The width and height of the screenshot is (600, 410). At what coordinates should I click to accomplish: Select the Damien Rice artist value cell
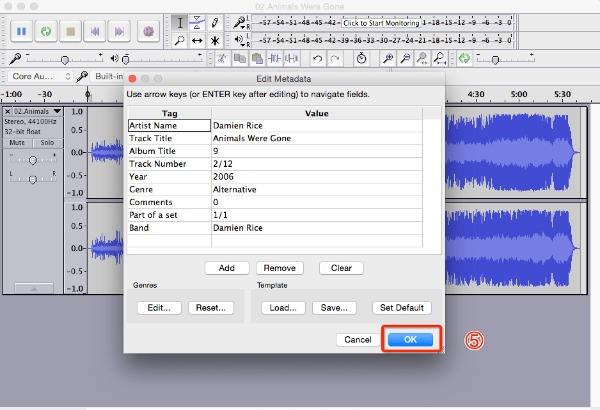click(x=317, y=126)
